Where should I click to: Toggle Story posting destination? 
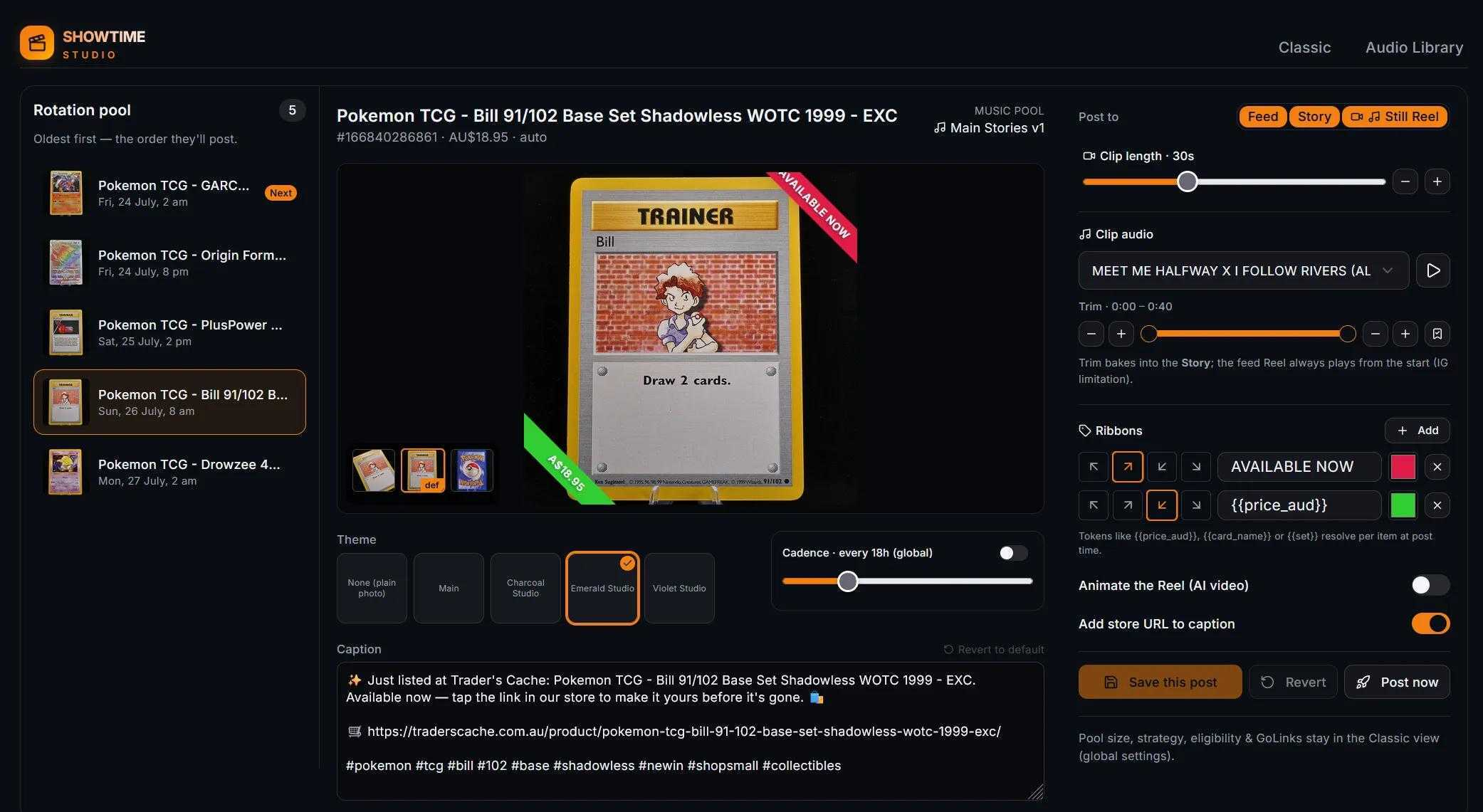pos(1314,117)
